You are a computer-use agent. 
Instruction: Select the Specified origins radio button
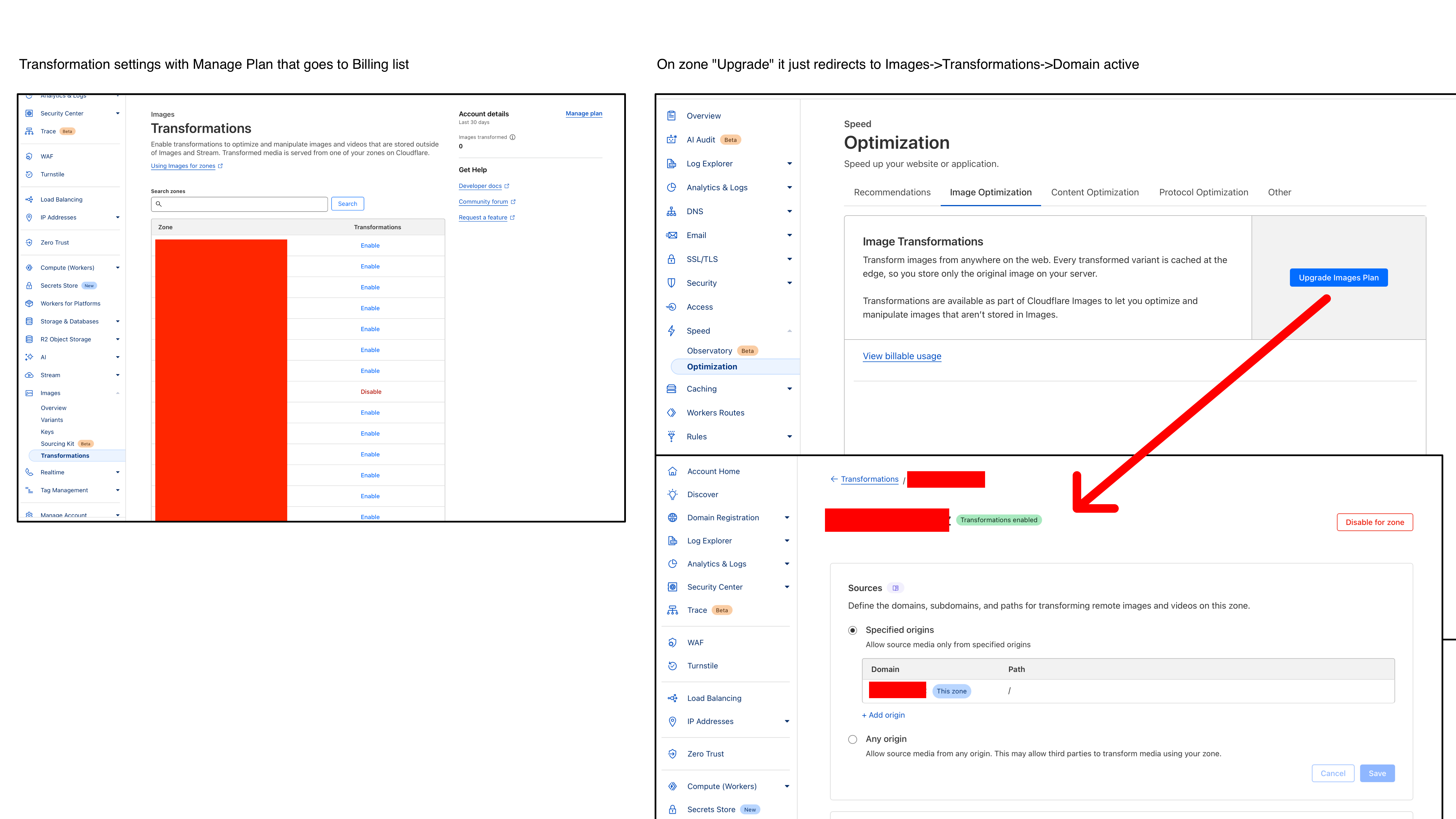[853, 630]
